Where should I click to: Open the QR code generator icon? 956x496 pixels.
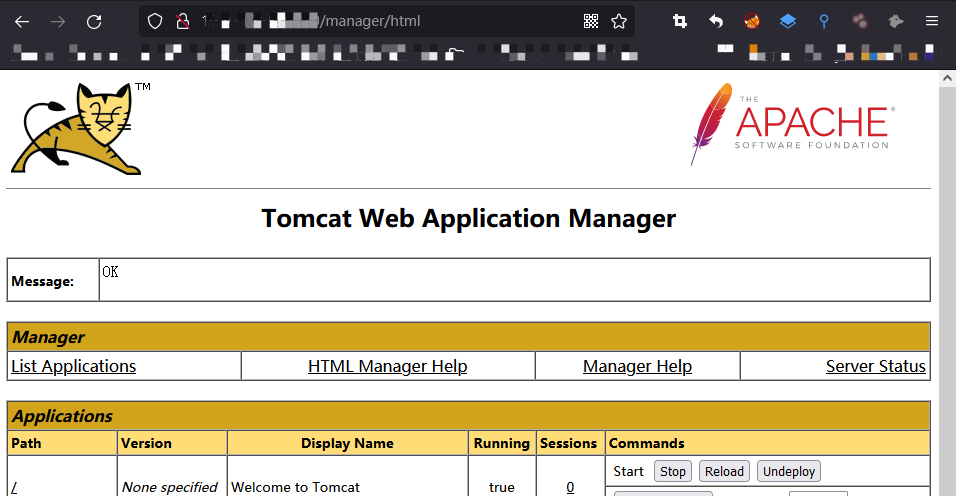(x=591, y=21)
